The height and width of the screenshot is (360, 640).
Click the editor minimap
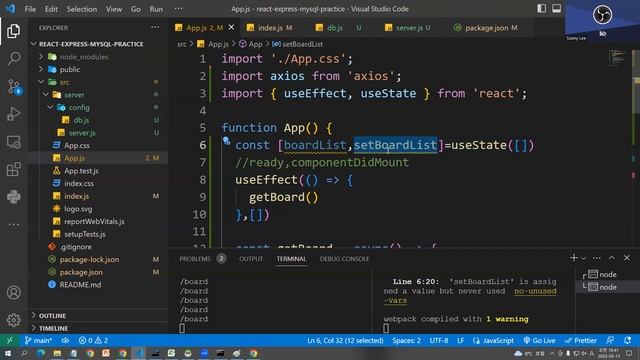click(x=618, y=58)
